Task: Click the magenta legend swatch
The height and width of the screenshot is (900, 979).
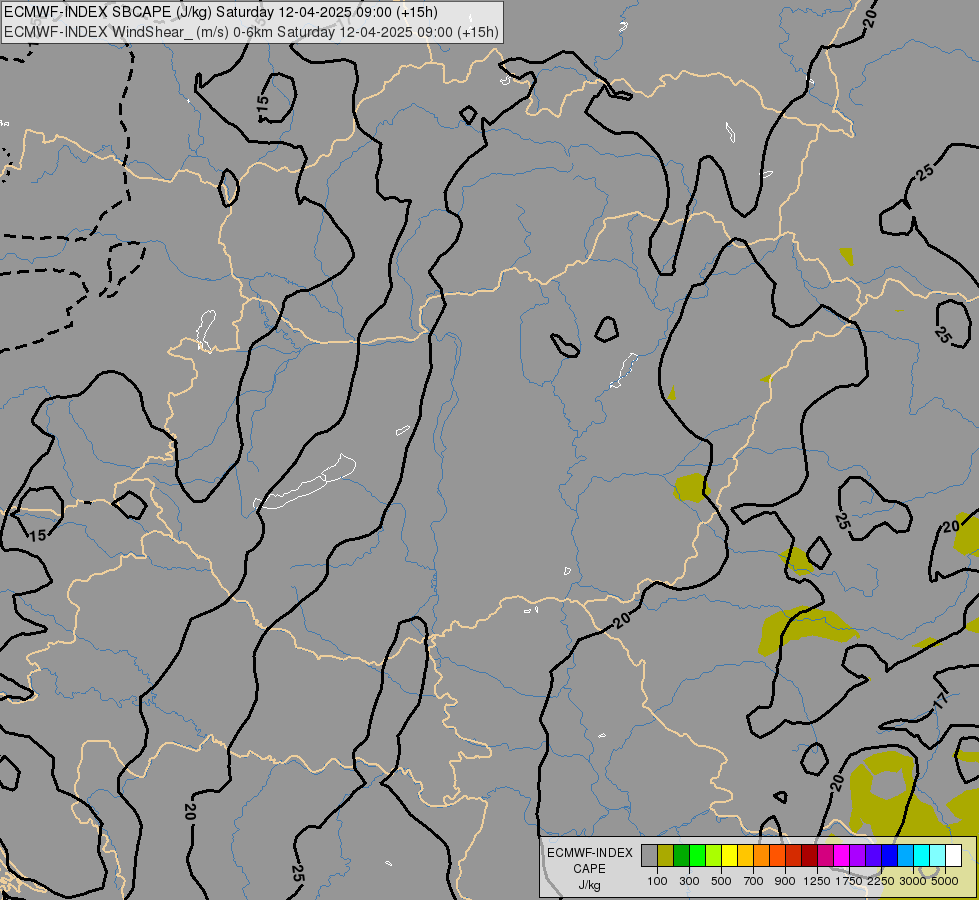Action: 842,856
